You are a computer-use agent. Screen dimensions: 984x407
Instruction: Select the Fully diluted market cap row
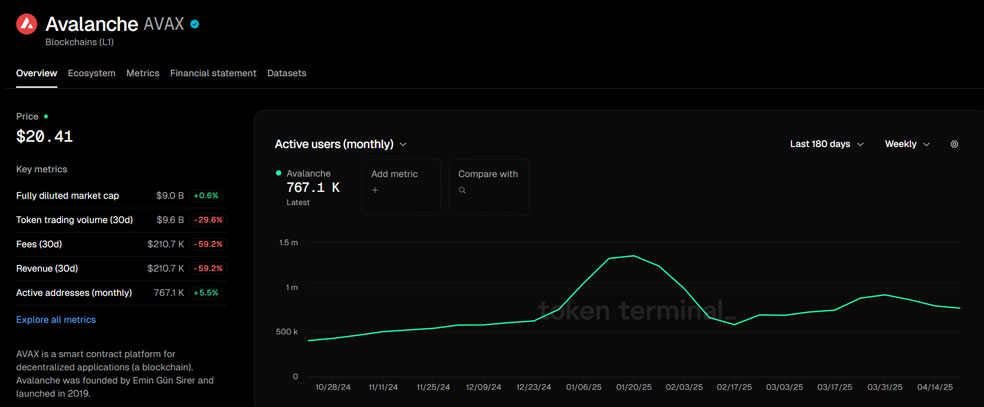120,196
